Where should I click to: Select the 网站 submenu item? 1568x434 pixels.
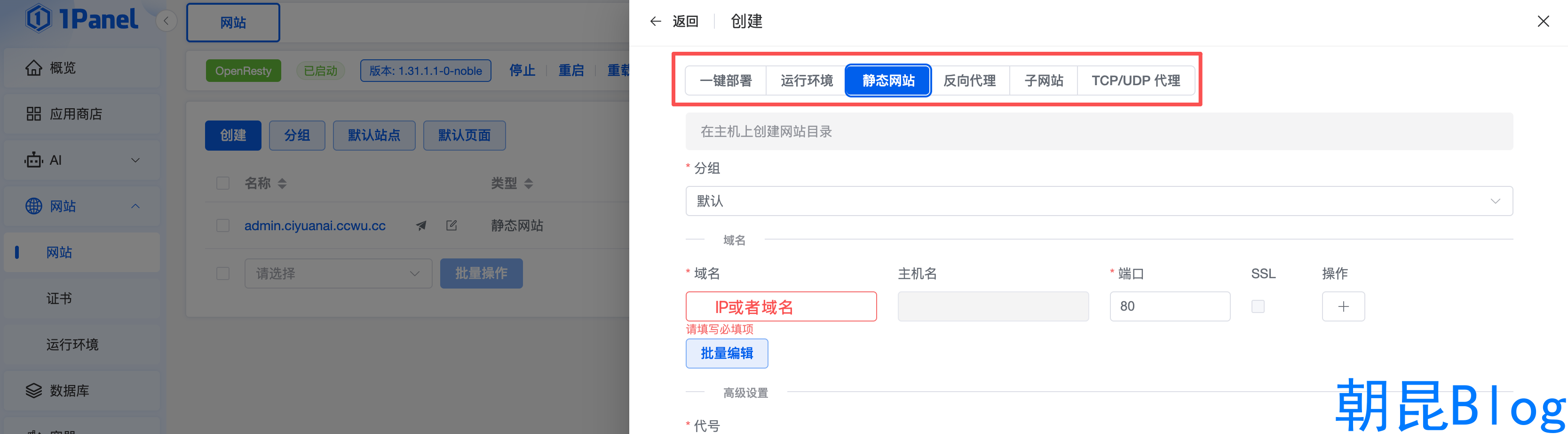[x=81, y=252]
